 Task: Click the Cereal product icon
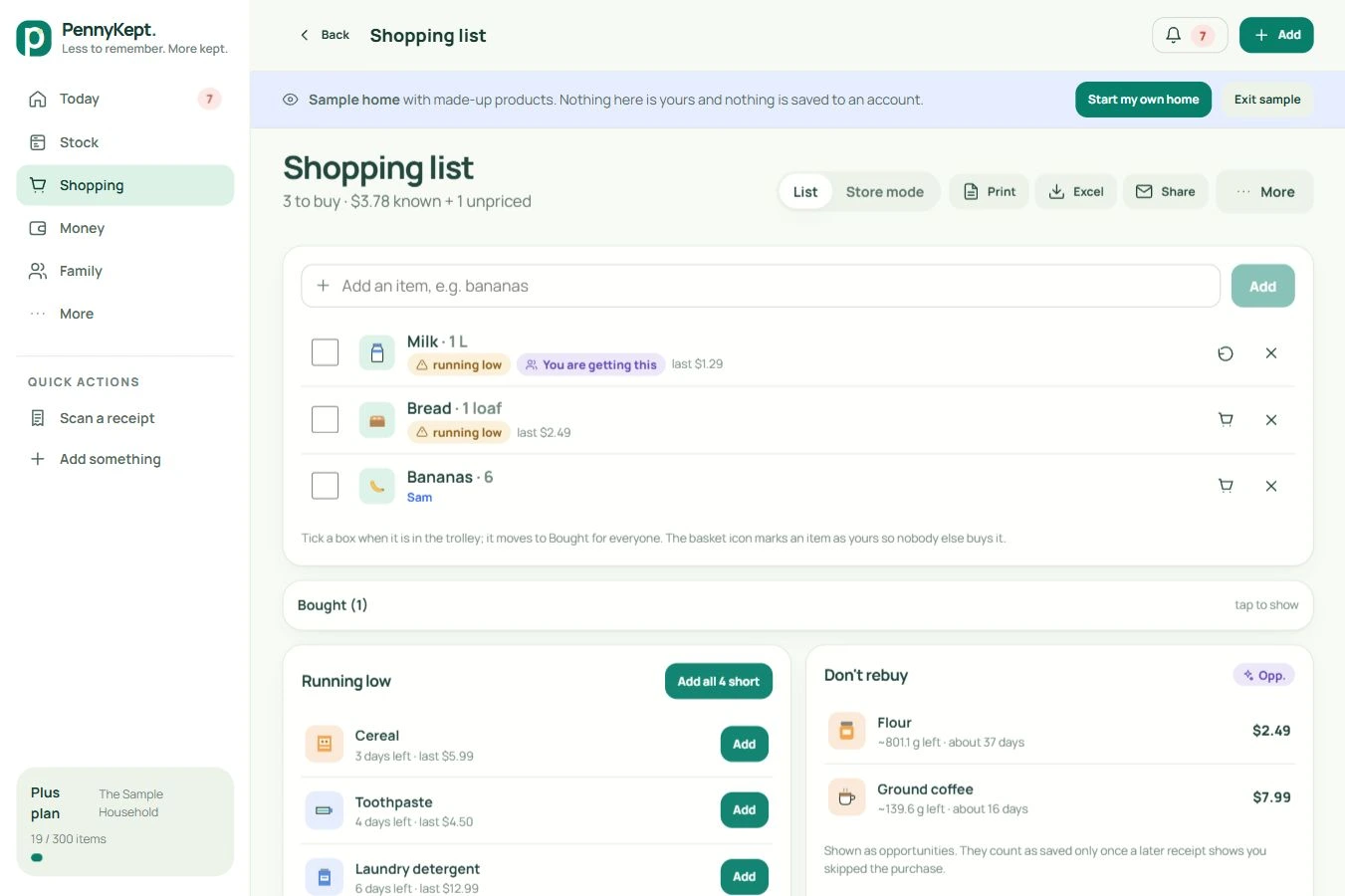[x=324, y=744]
